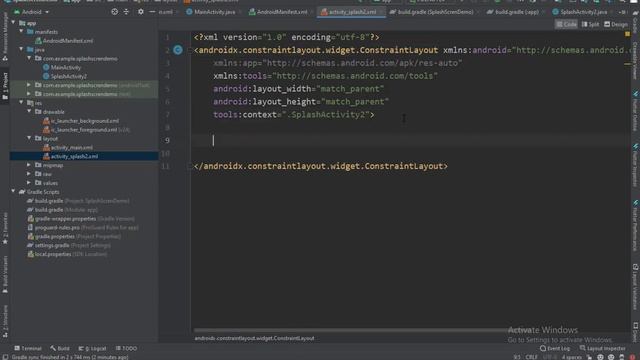
Task: Click the locate-in-tree target icon
Action: coord(114,12)
